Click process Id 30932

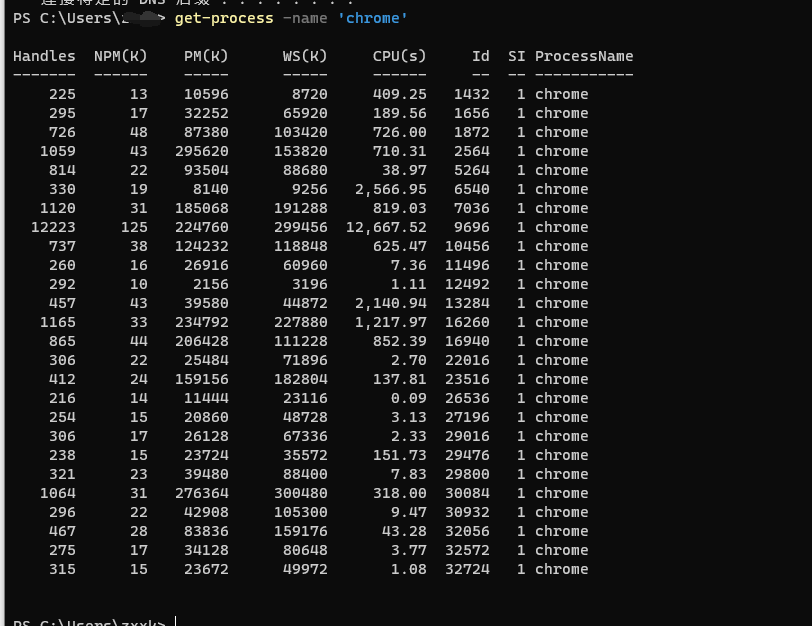point(467,512)
